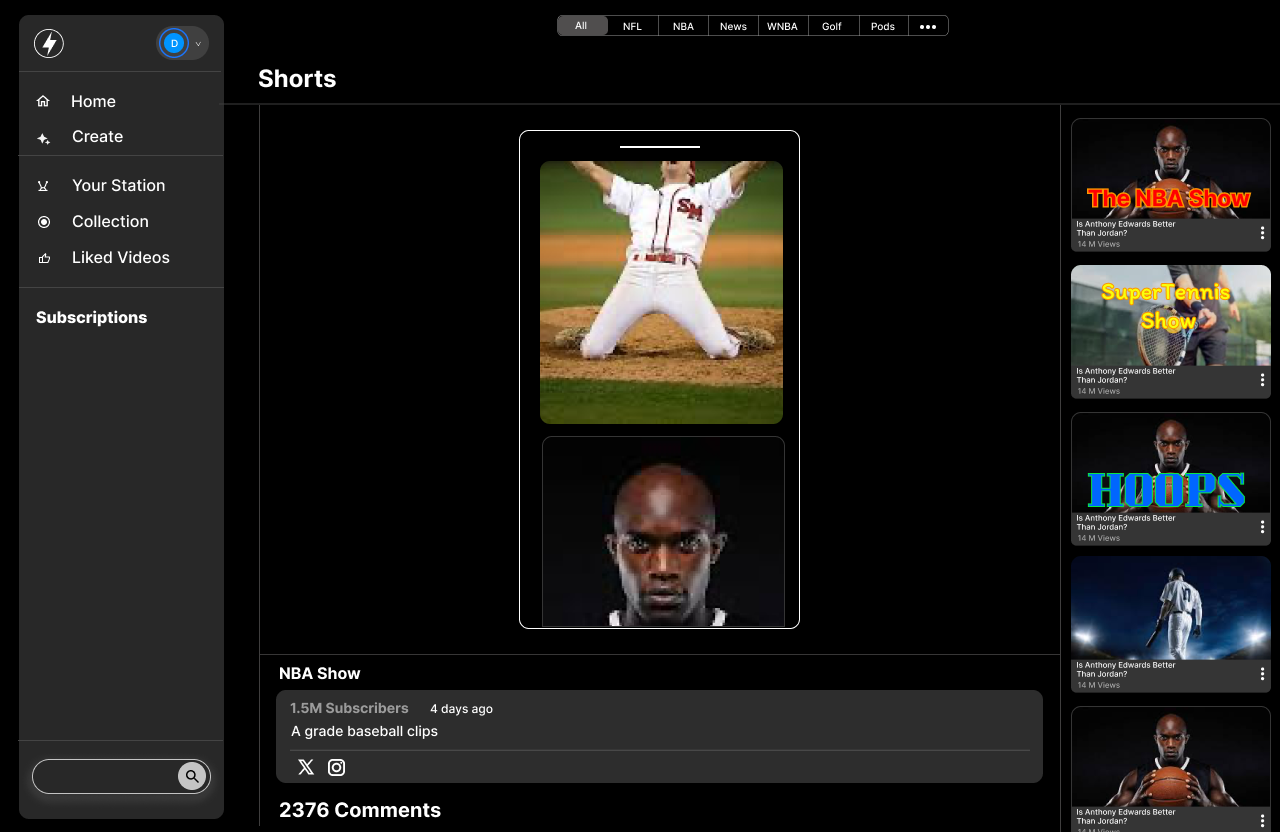
Task: Click the Liked Videos thumbs-up icon
Action: (x=44, y=258)
